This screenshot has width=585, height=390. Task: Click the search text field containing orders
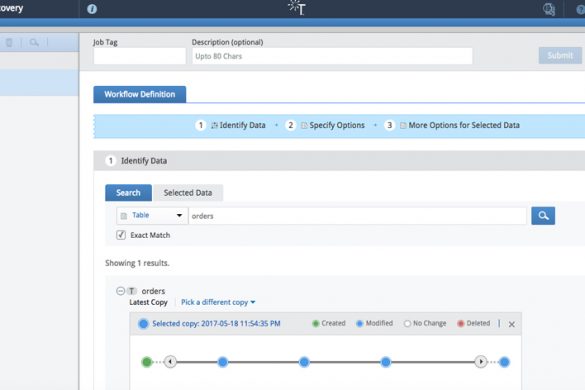[357, 216]
